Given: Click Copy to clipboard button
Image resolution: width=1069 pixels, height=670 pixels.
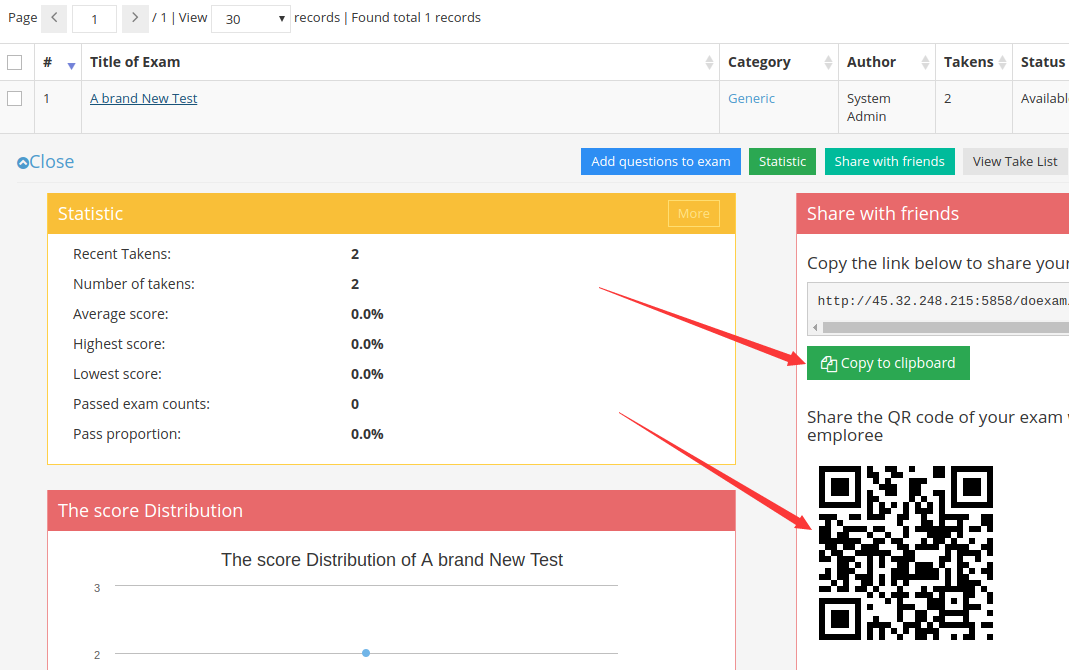Looking at the screenshot, I should pyautogui.click(x=888, y=363).
